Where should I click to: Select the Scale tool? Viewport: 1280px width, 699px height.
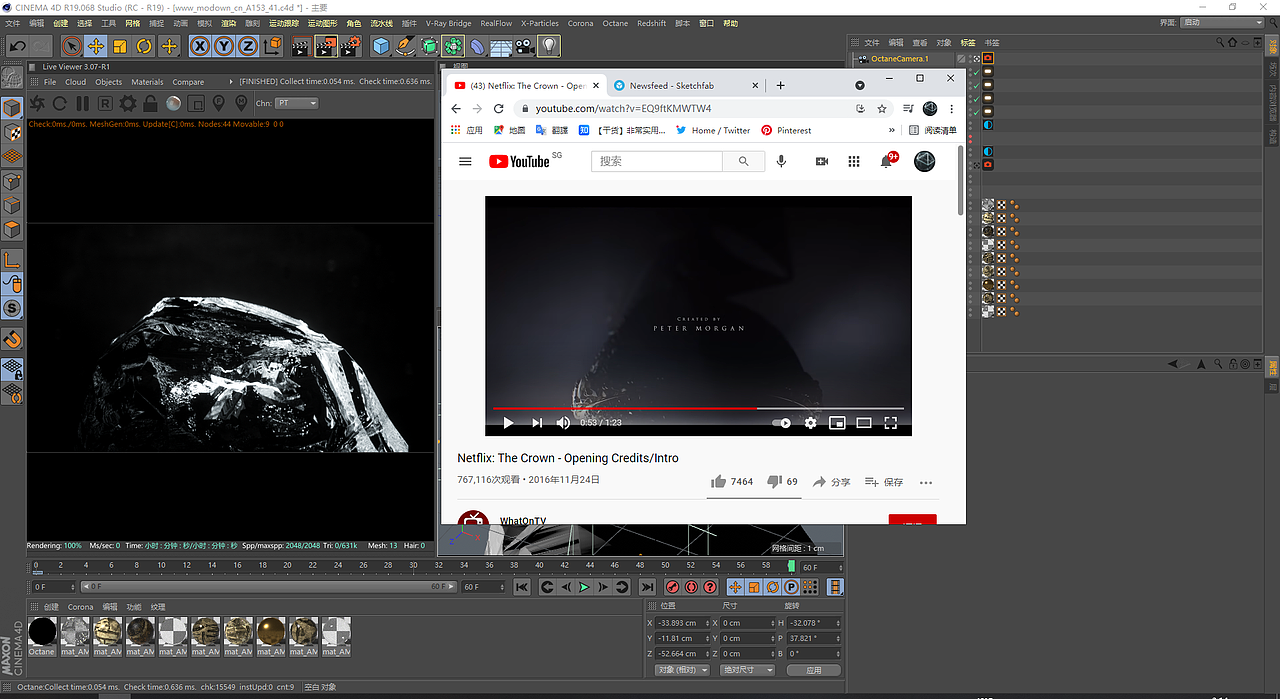(x=120, y=46)
